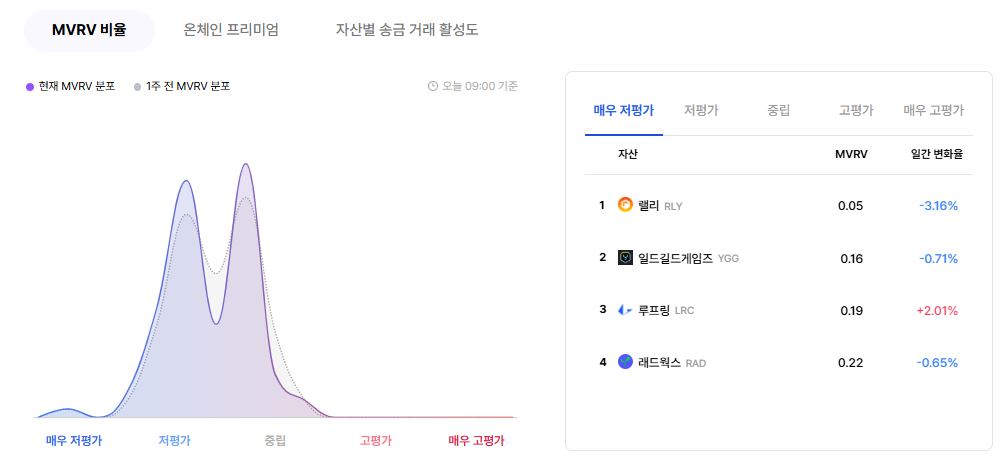Sort by the 일간 변화율 column header
Viewport: 1002px width, 457px height.
936,154
